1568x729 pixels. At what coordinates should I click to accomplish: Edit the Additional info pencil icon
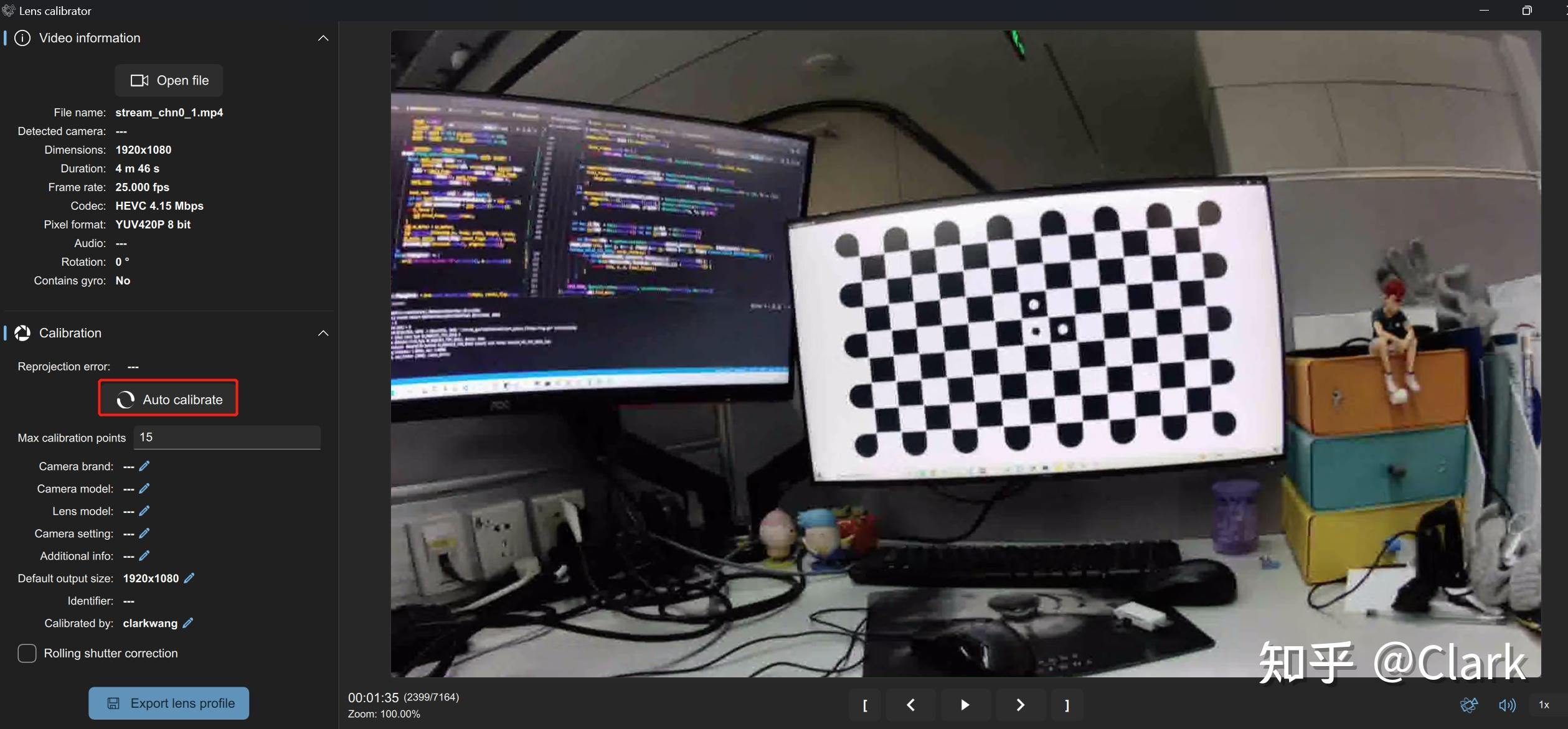point(144,556)
